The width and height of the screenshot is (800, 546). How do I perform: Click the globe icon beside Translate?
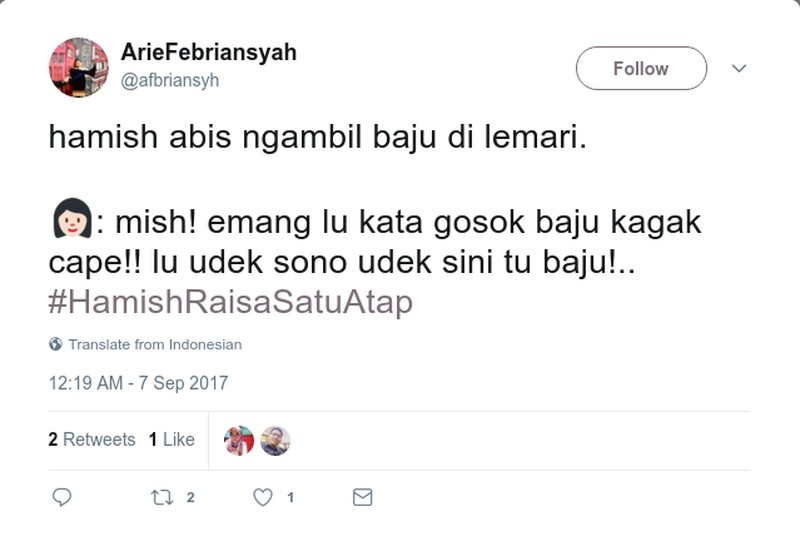point(56,345)
